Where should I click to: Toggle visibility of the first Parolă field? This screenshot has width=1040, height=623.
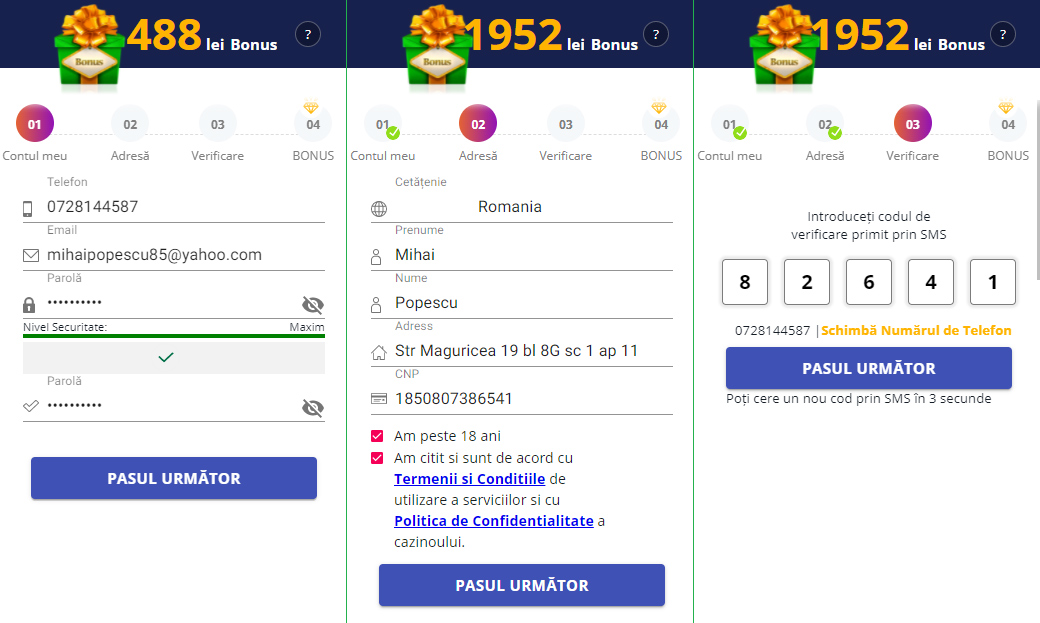(312, 305)
